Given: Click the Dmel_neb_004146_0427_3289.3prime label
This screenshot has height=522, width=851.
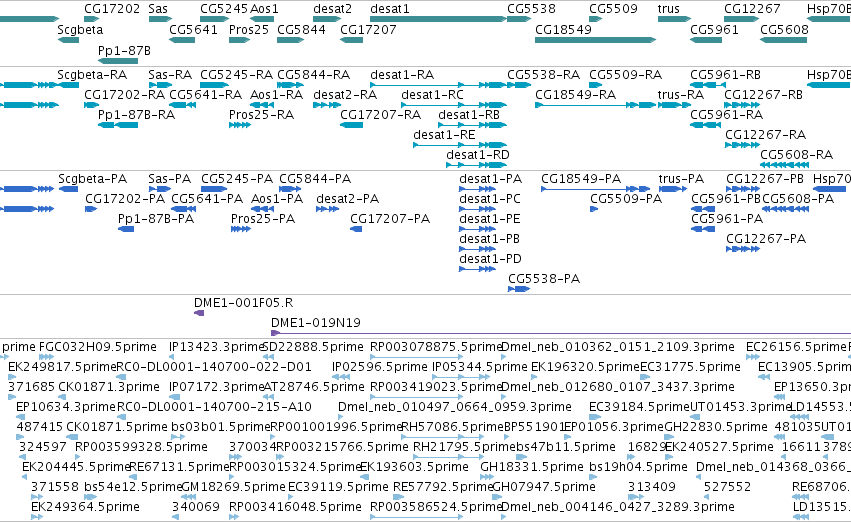Looking at the screenshot, I should click(618, 507).
